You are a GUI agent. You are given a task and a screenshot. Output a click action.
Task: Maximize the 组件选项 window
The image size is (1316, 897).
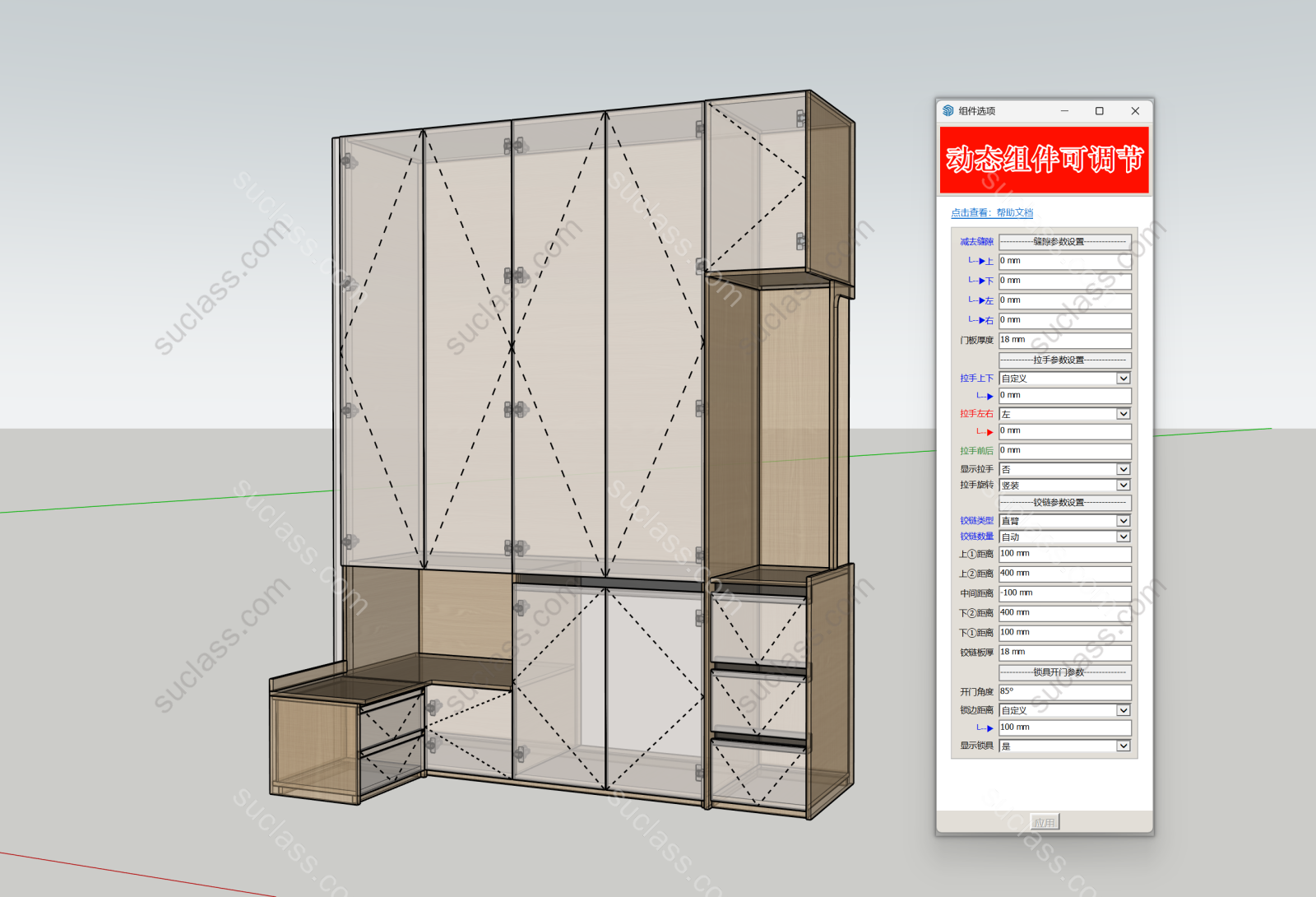click(x=1099, y=111)
